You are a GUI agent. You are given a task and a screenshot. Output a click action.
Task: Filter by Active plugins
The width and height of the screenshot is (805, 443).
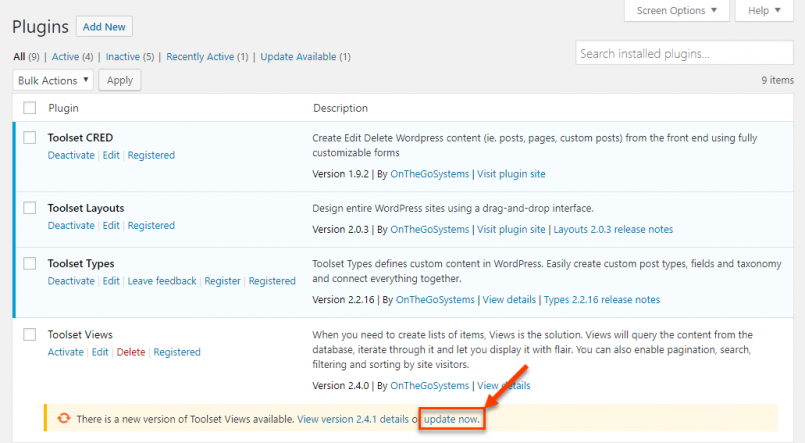65,56
